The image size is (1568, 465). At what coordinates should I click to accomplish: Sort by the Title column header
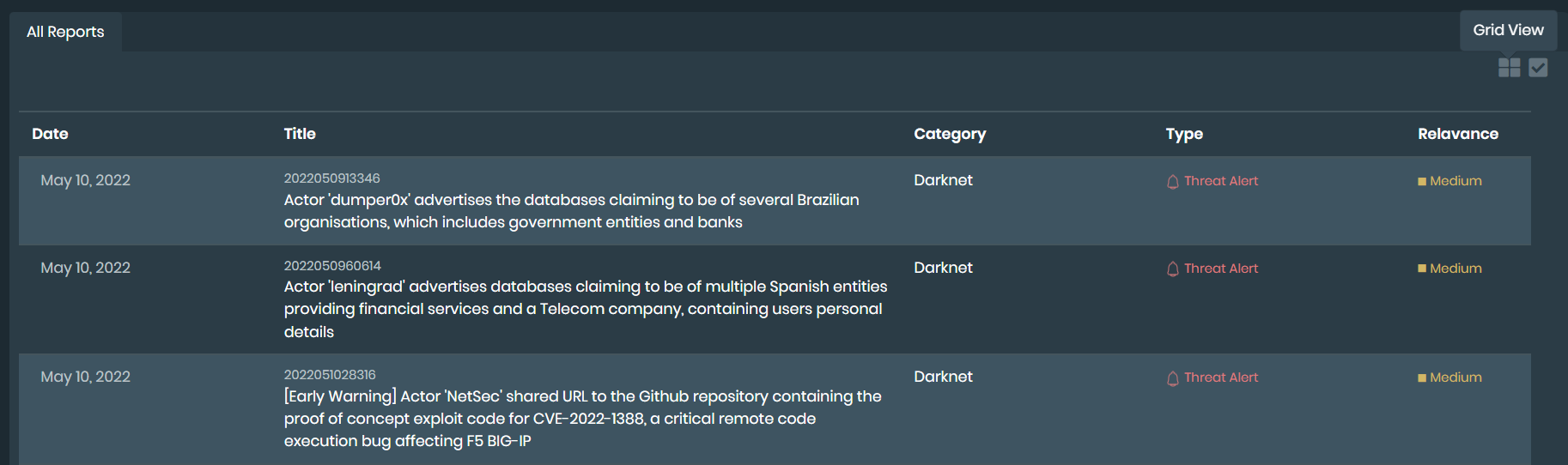click(300, 134)
